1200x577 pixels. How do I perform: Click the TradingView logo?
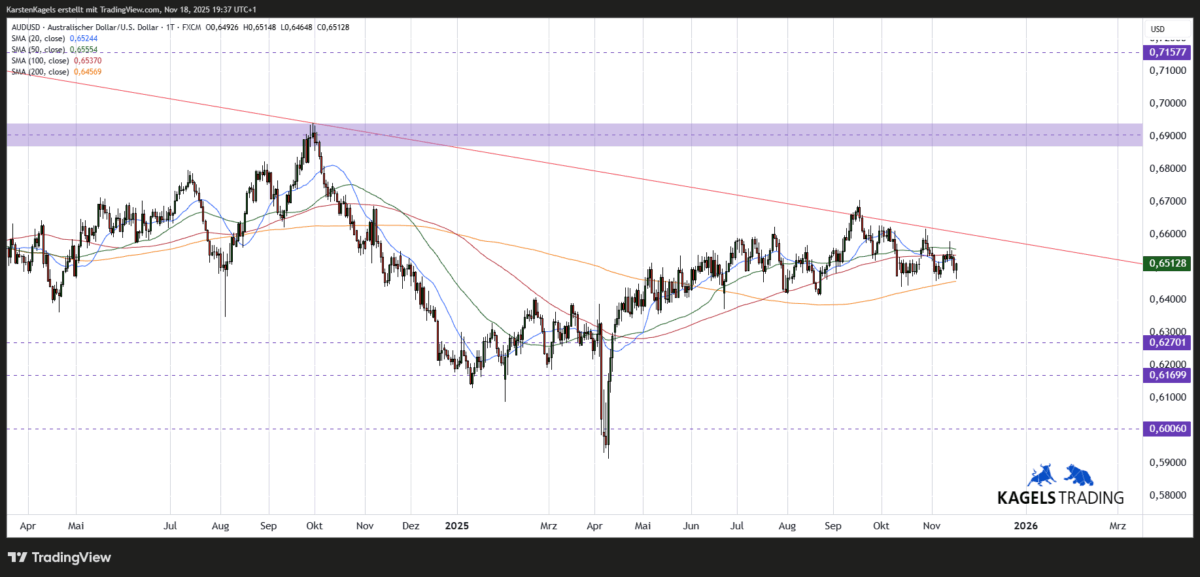pos(60,557)
